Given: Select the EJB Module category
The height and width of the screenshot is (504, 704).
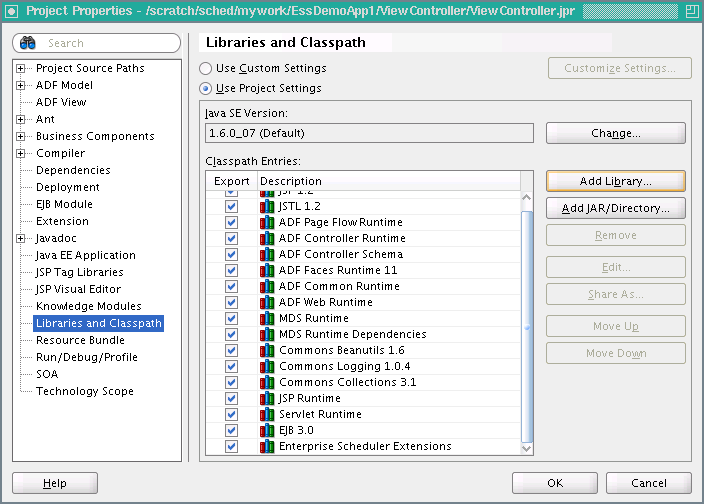Looking at the screenshot, I should 64,204.
